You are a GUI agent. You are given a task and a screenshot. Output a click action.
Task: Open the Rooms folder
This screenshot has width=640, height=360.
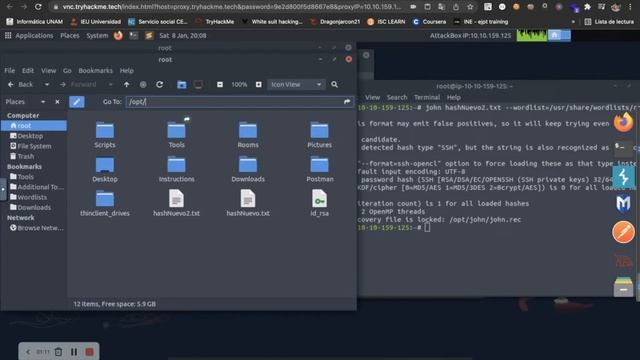click(248, 134)
